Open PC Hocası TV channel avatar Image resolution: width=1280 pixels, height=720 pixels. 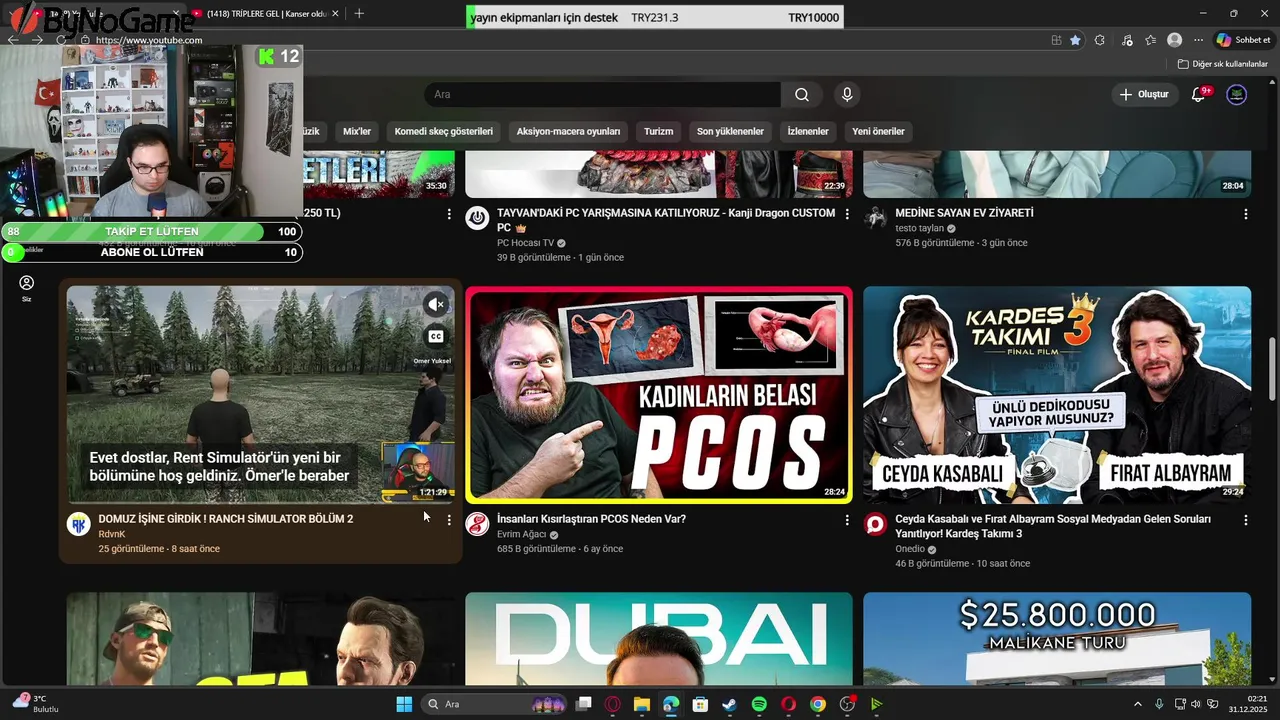click(478, 218)
